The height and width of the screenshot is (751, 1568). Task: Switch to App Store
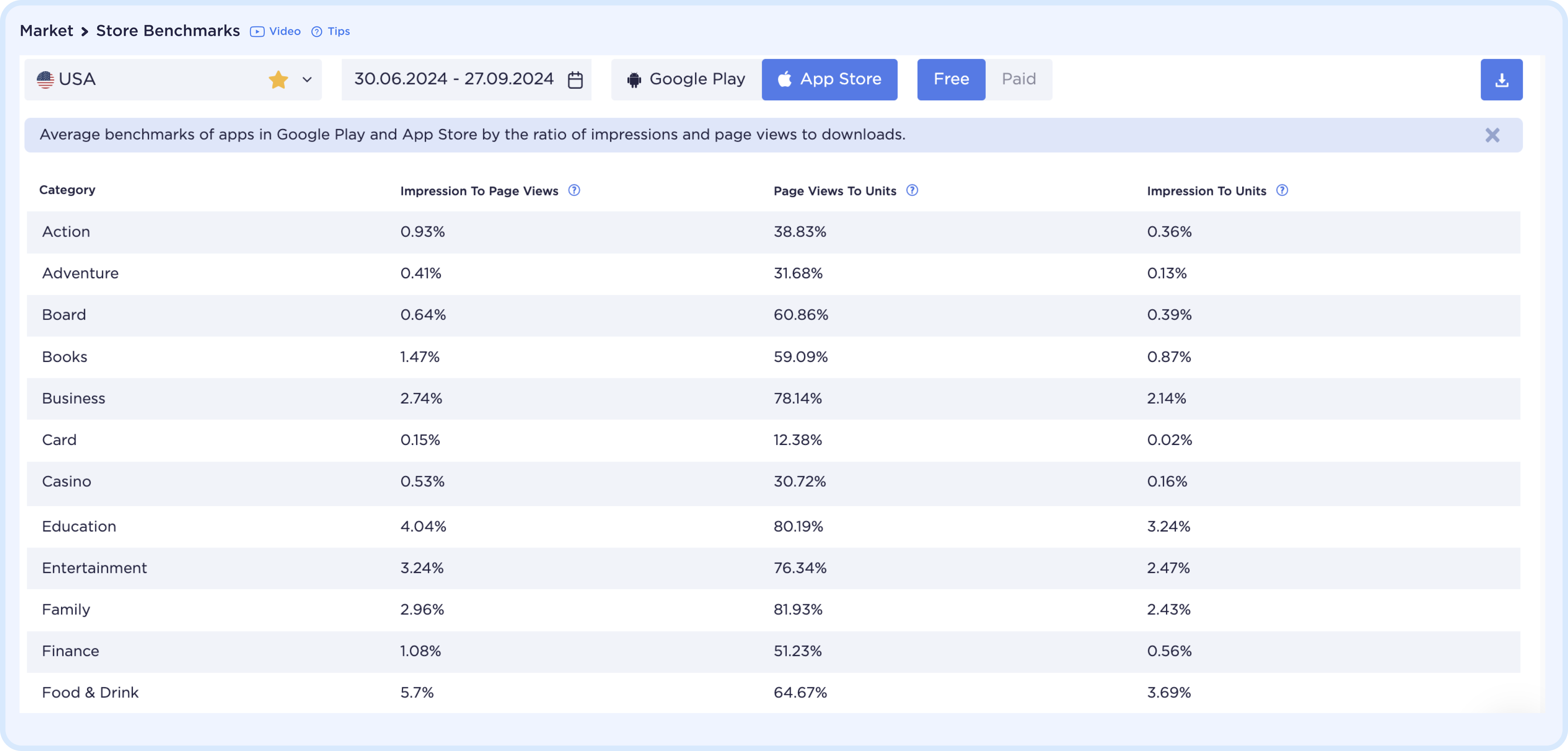(x=829, y=79)
